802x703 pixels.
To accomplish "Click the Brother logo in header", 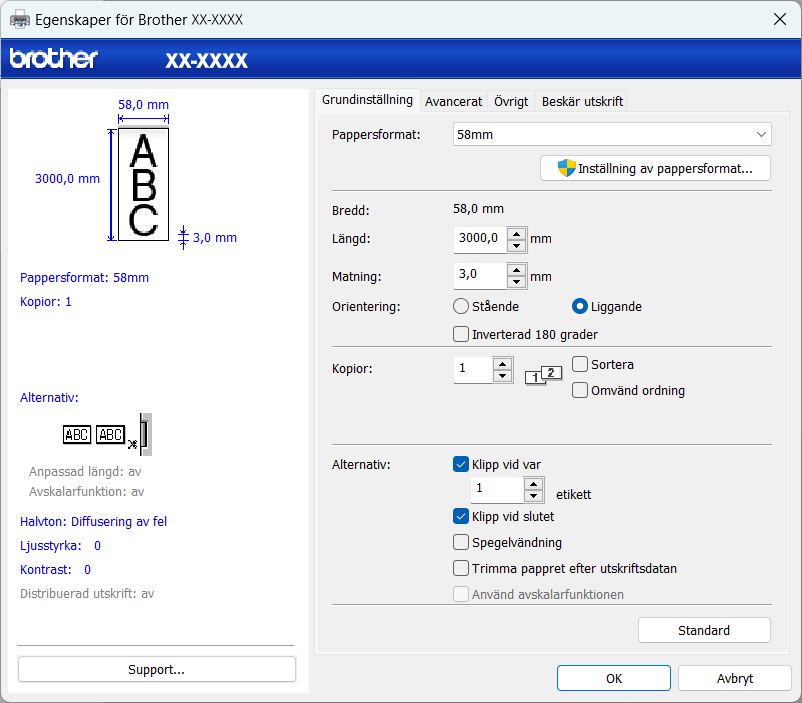I will 54,59.
